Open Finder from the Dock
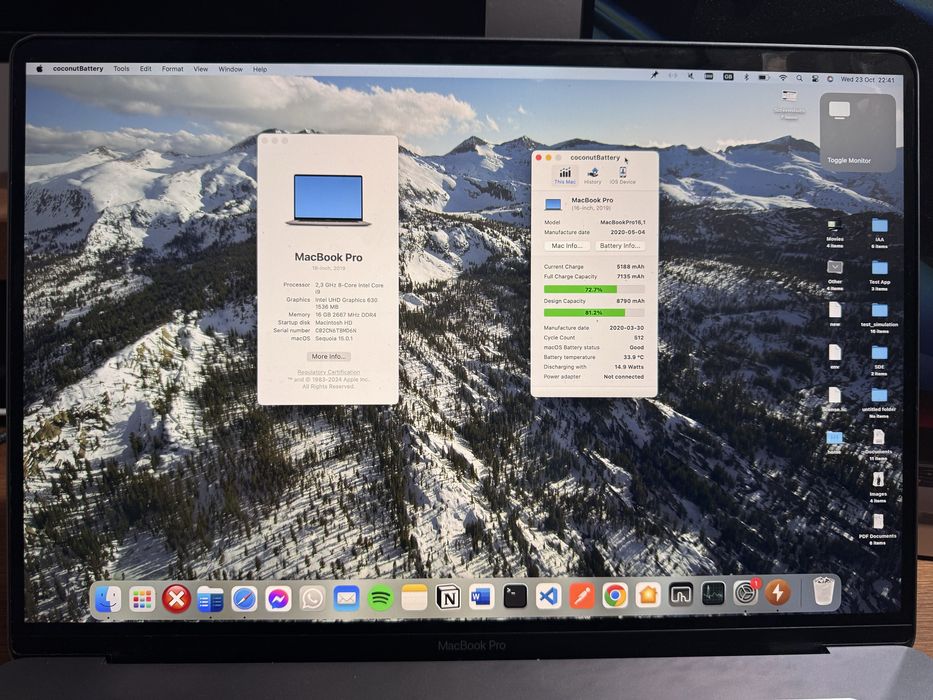The height and width of the screenshot is (700, 933). [108, 598]
